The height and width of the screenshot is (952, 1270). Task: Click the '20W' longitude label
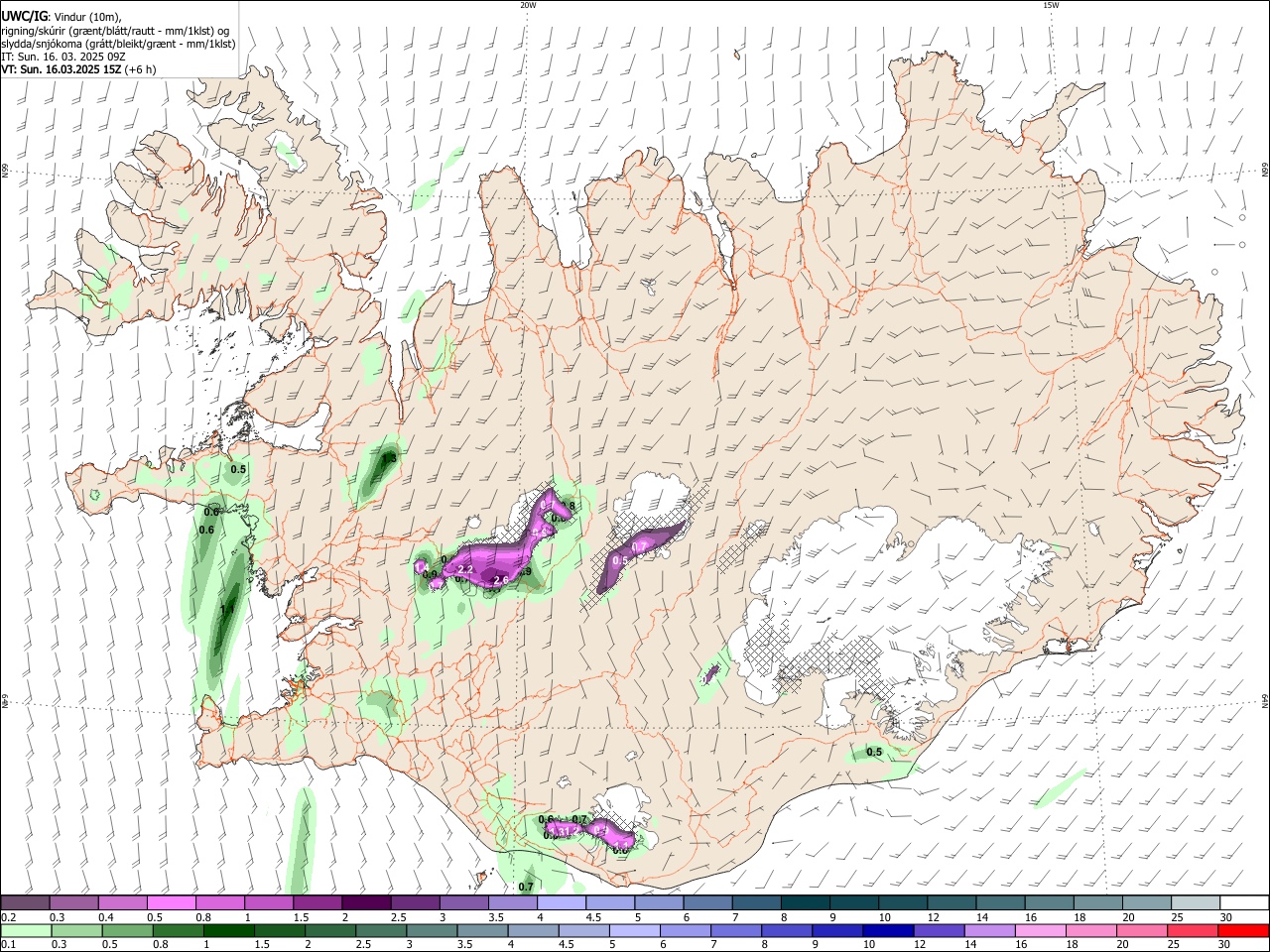[528, 5]
